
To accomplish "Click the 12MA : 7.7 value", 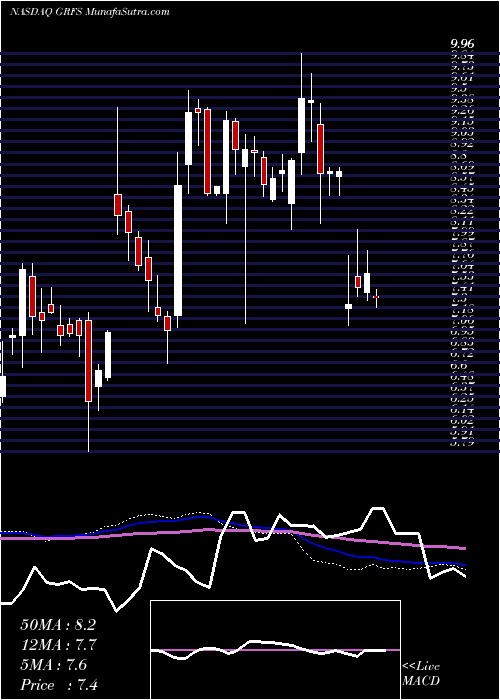I will [59, 645].
